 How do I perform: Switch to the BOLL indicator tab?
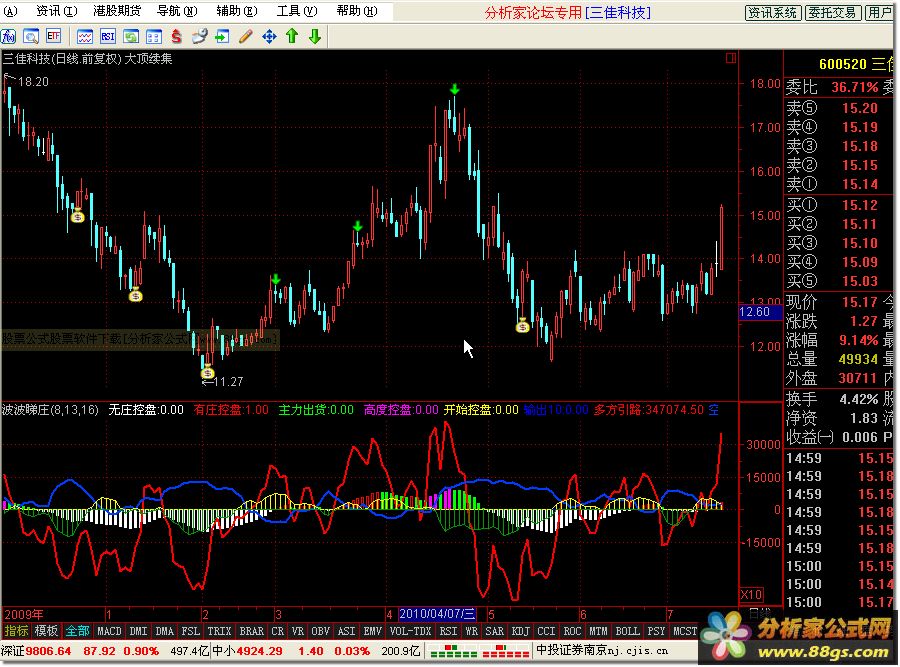(627, 631)
